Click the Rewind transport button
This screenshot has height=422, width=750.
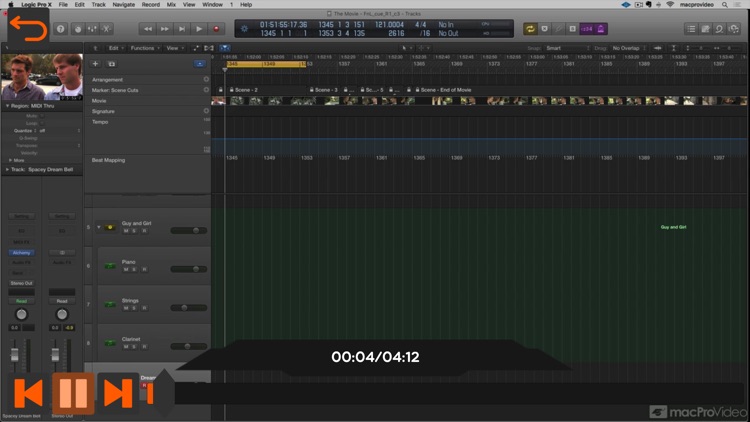coord(148,29)
